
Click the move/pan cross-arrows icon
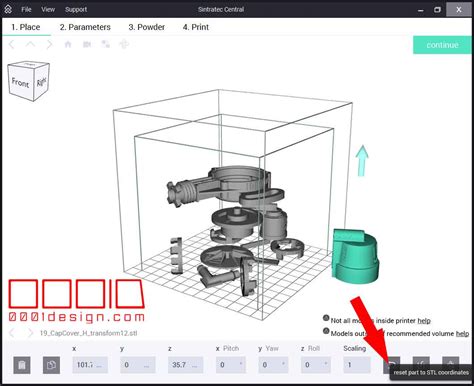(124, 44)
